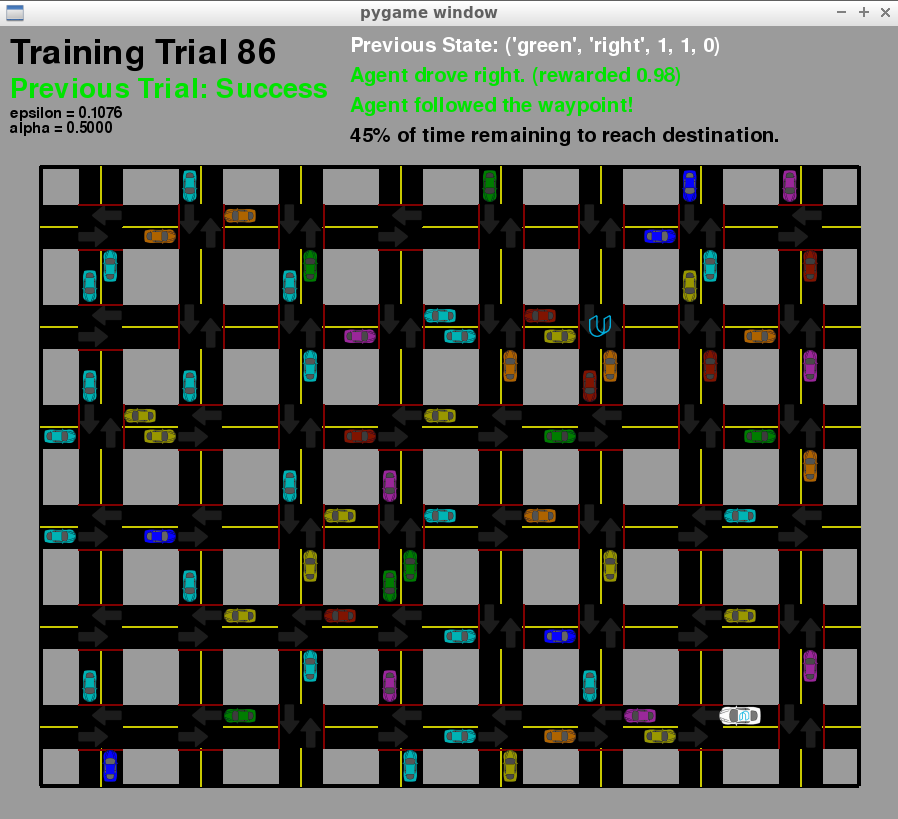The height and width of the screenshot is (819, 898).
Task: Click the blue car at grid's bottom-left edge
Action: pos(110,766)
